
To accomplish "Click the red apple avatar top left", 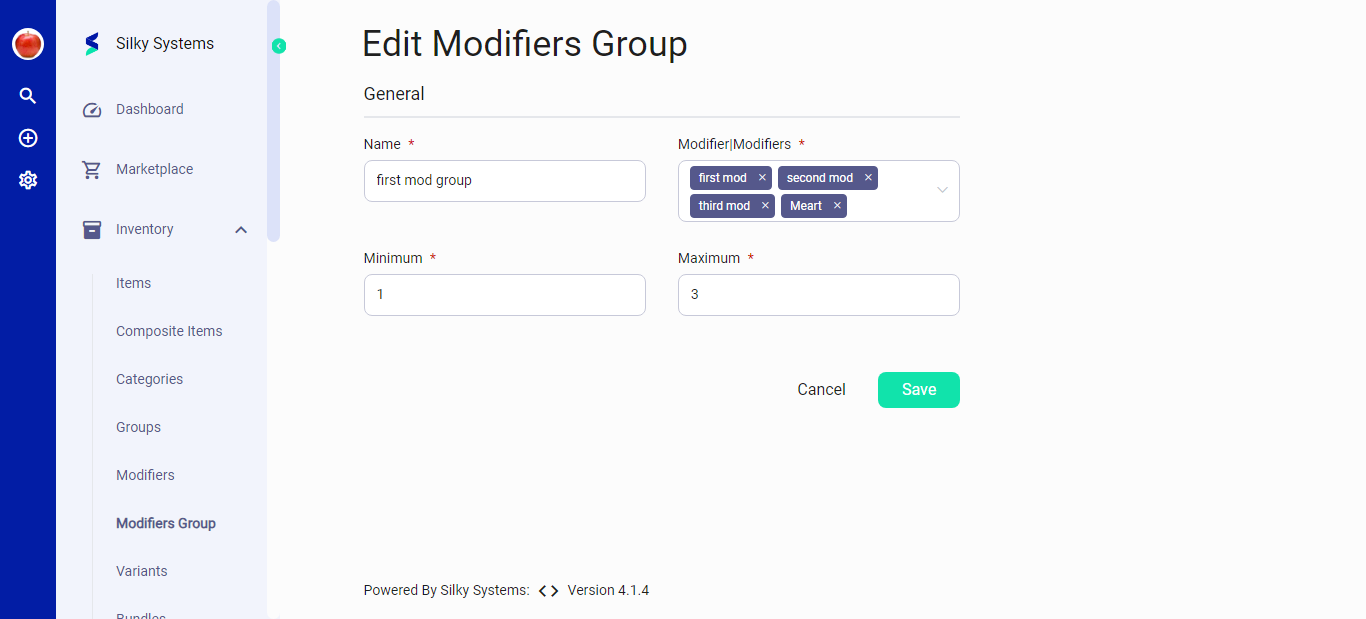I will point(27,44).
